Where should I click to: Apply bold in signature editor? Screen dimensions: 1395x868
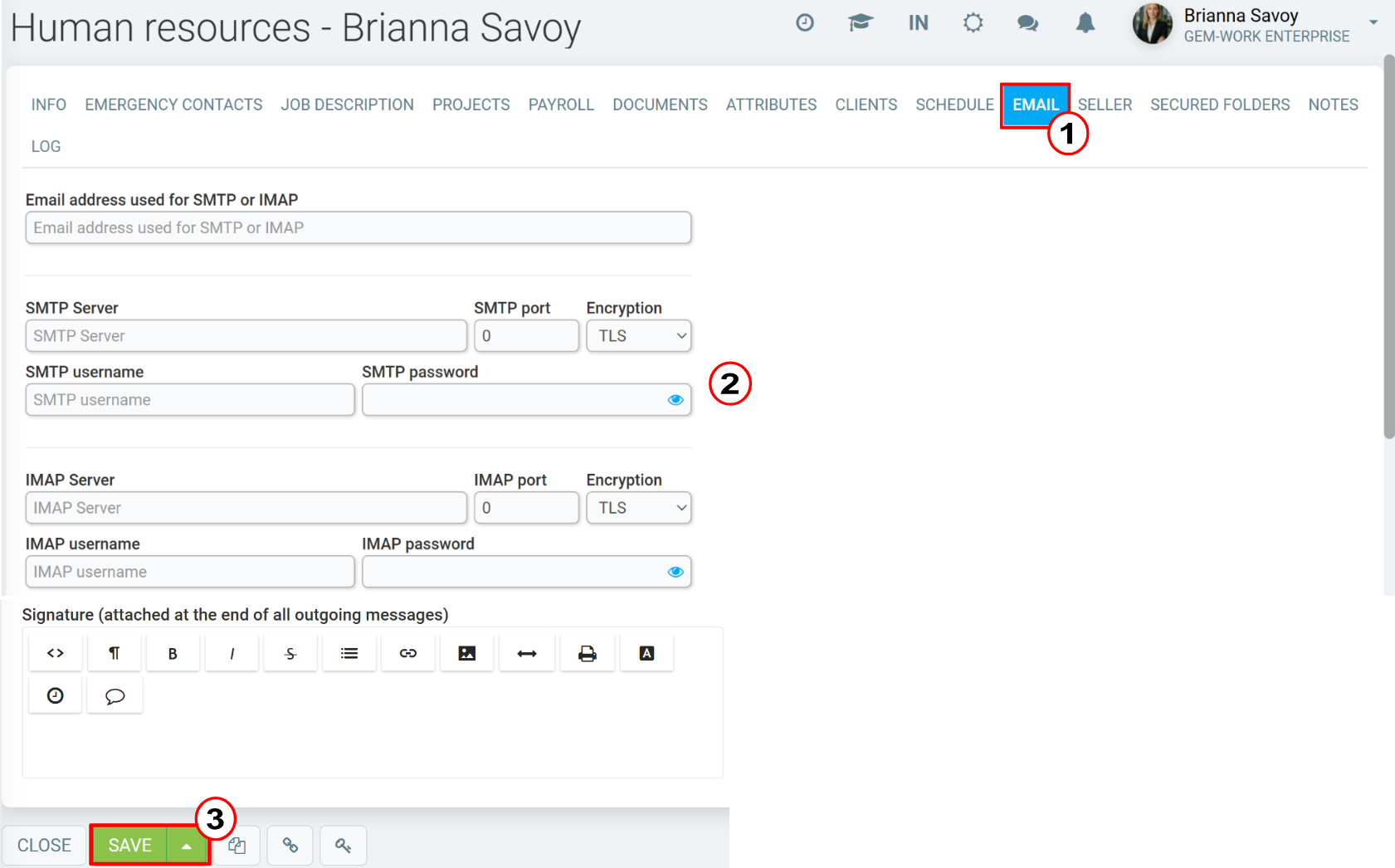click(x=173, y=653)
